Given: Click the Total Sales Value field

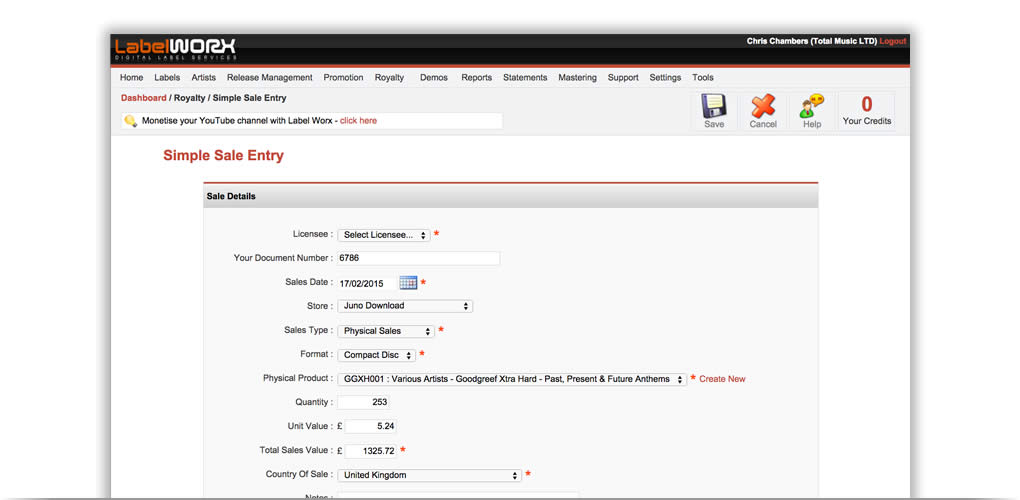Looking at the screenshot, I should [x=370, y=451].
